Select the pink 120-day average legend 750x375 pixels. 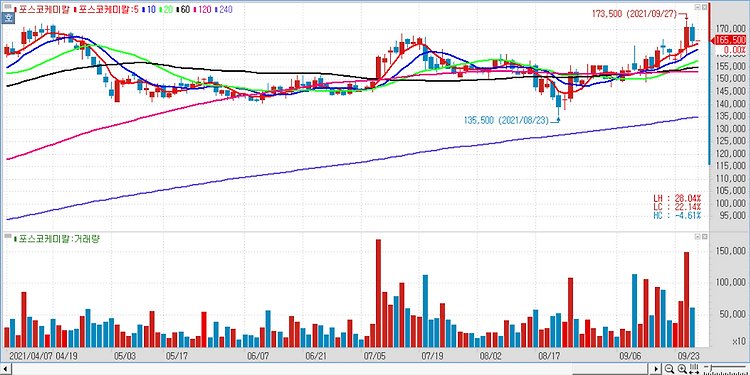click(x=203, y=10)
